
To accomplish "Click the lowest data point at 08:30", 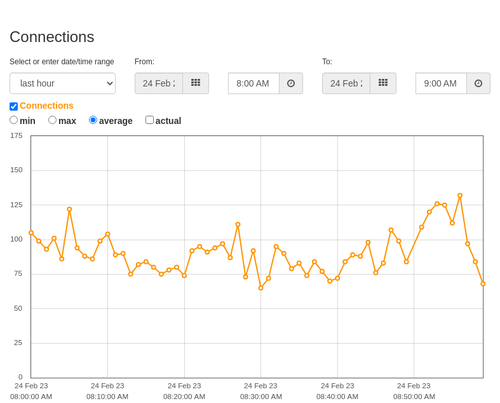I will point(261,288).
